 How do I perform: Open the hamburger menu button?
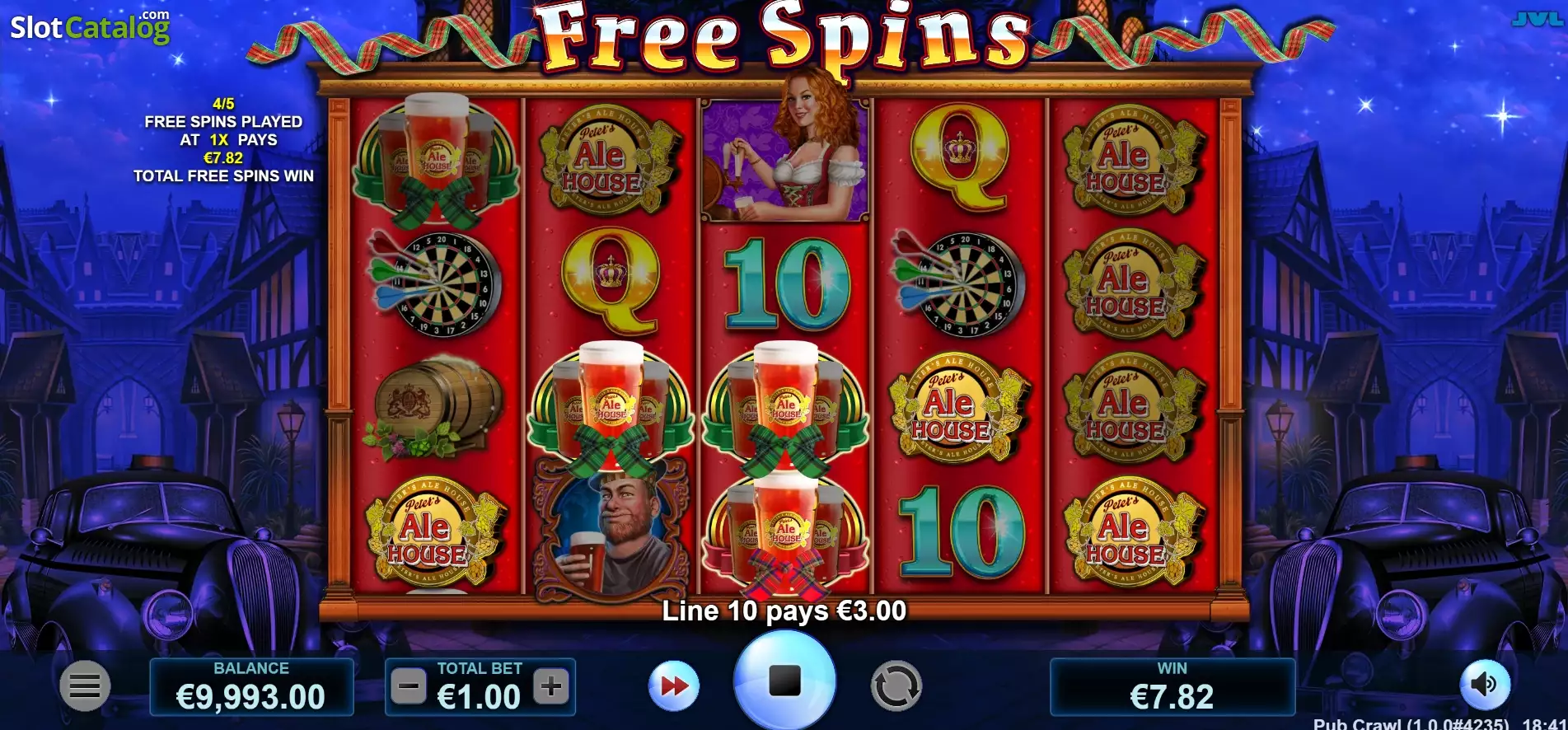click(85, 686)
